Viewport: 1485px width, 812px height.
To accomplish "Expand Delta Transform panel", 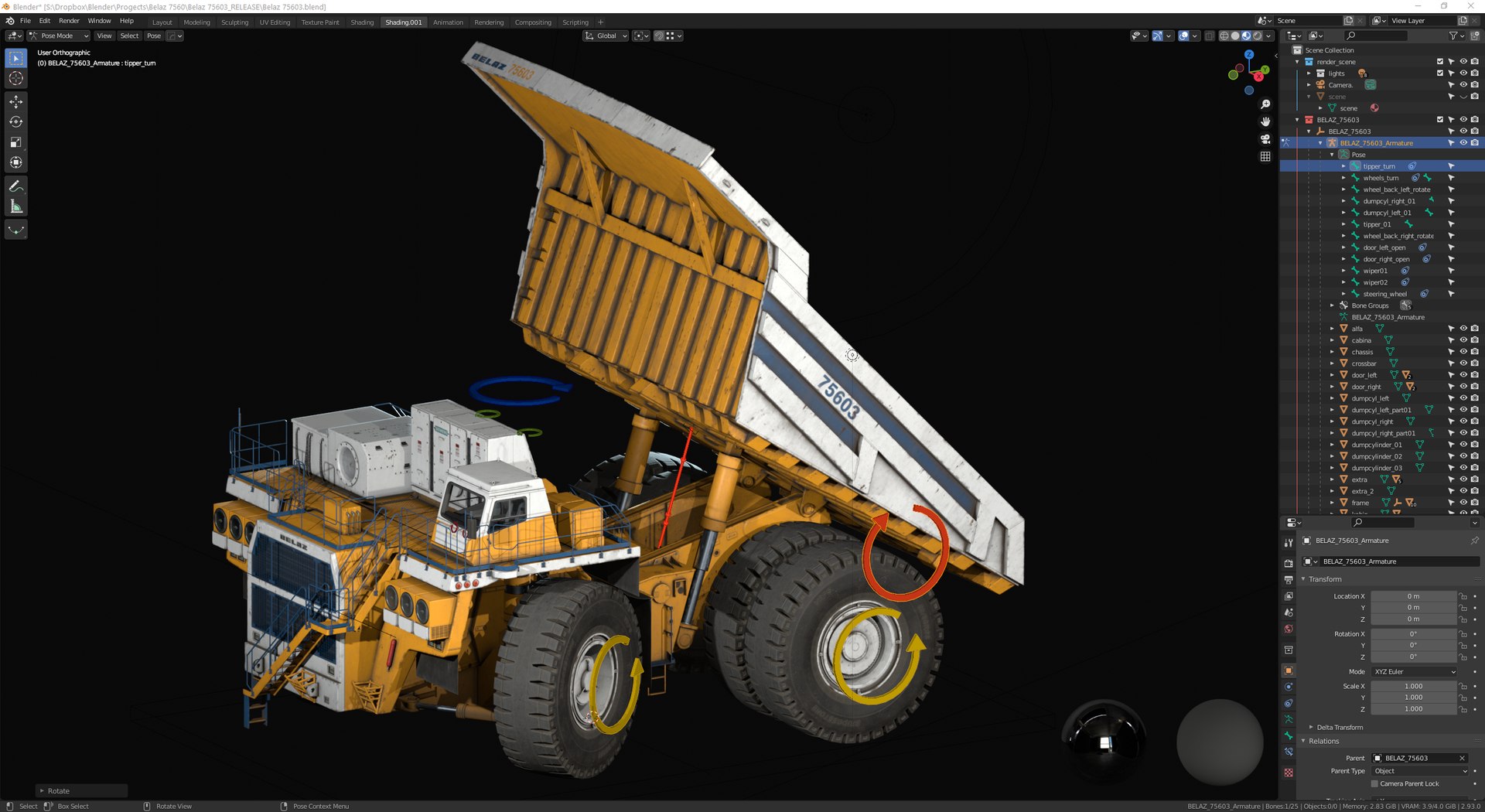I will coord(1340,728).
